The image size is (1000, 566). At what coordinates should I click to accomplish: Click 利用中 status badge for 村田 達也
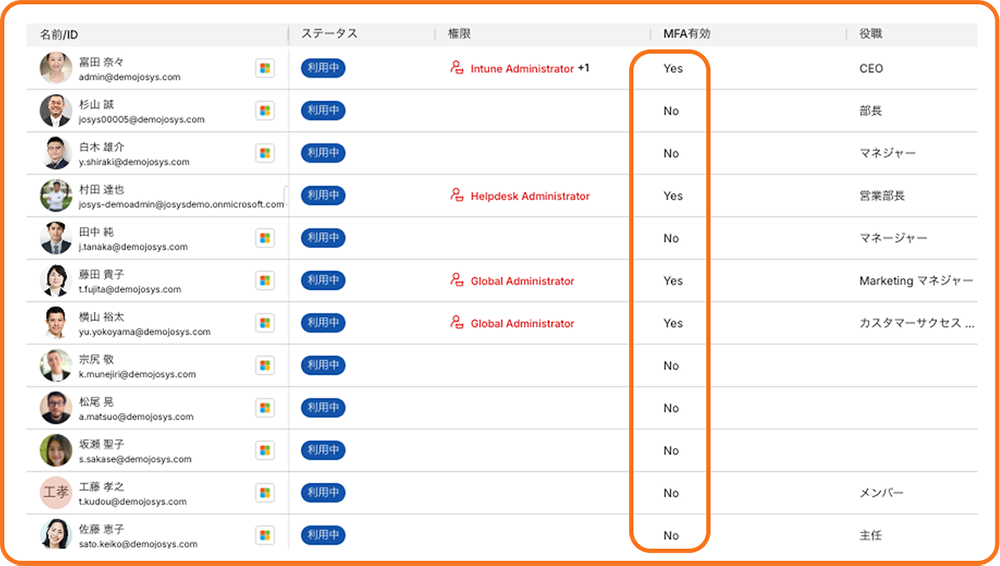click(323, 196)
